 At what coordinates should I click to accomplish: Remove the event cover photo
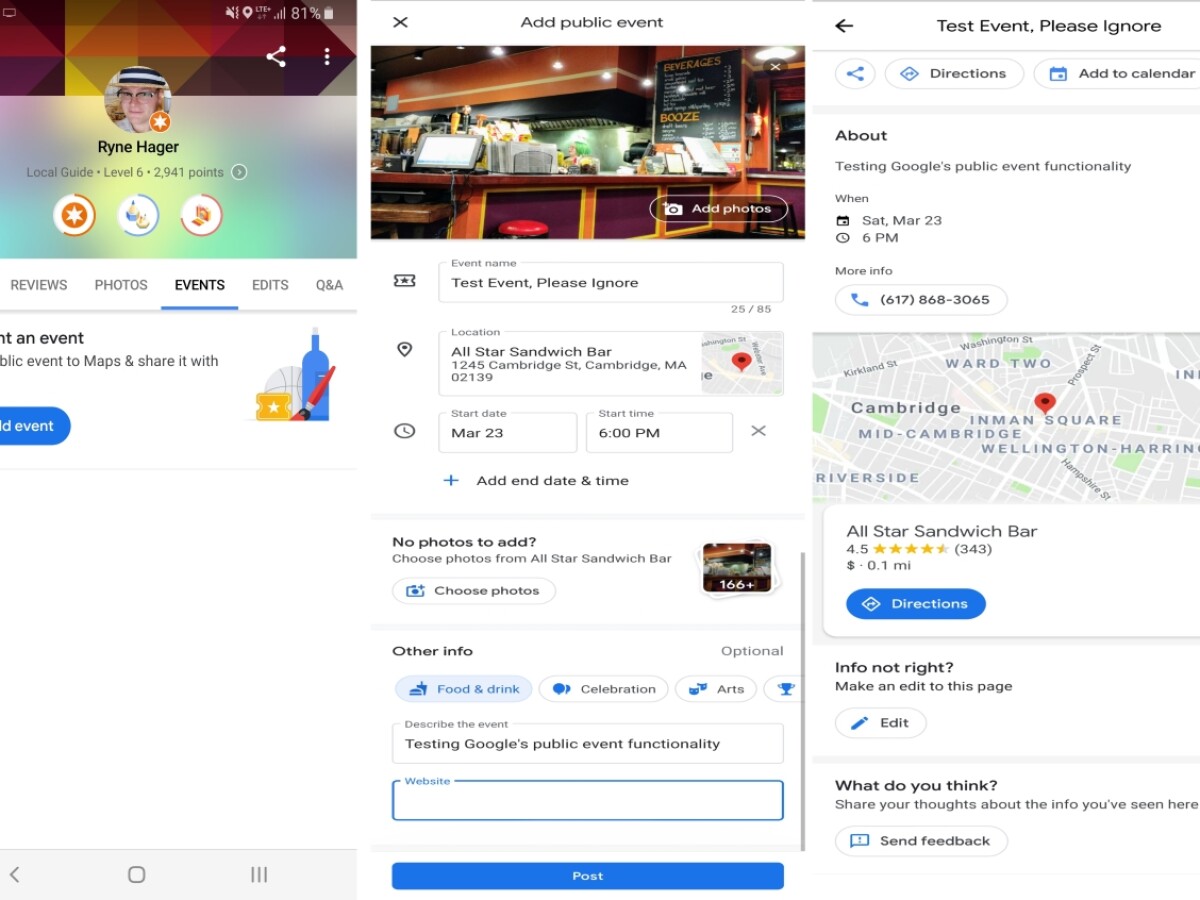[775, 66]
